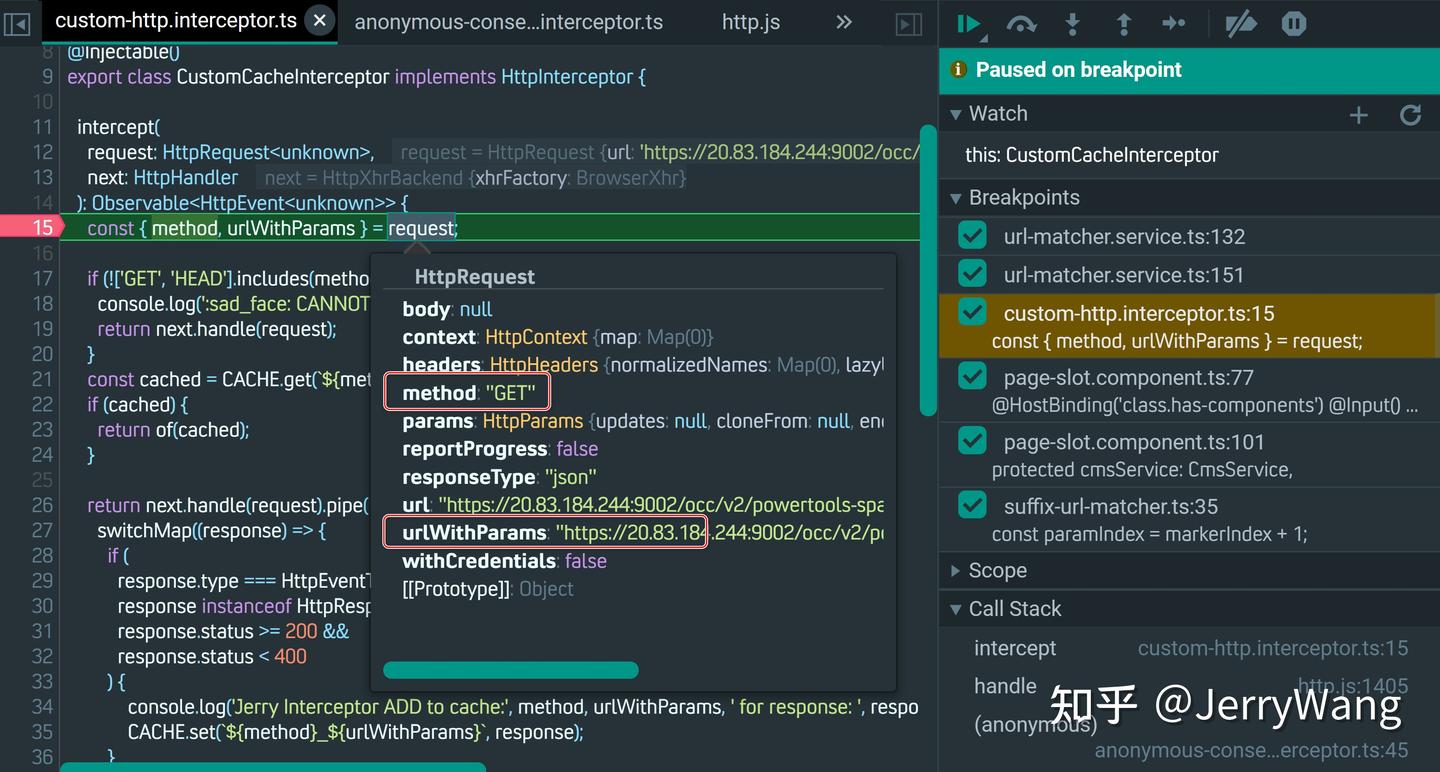
Task: Toggle the debugger sidebar pane
Action: (908, 24)
